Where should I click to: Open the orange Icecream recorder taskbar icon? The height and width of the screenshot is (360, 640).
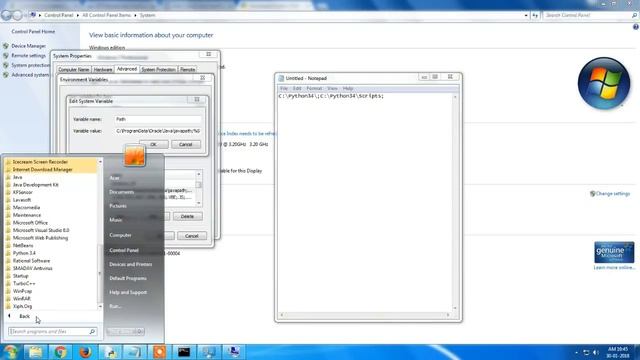160,352
